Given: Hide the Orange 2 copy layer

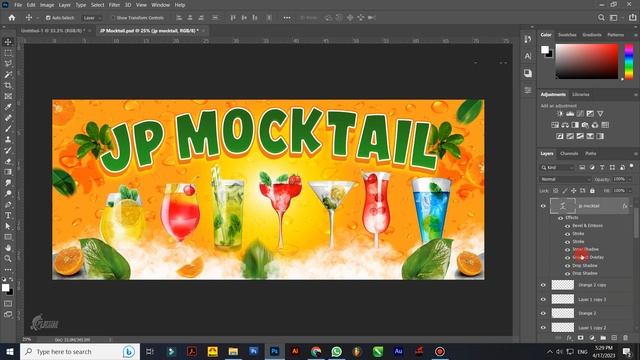Looking at the screenshot, I should (x=543, y=285).
